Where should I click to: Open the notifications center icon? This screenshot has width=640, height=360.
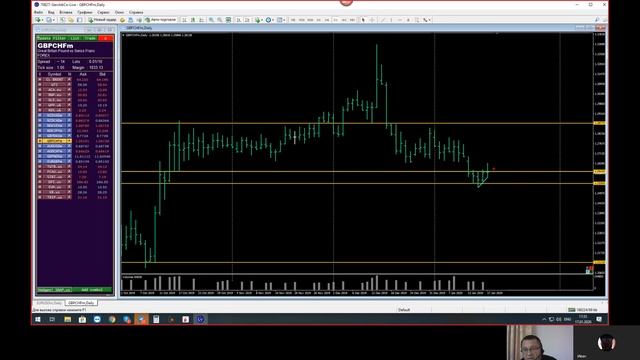coord(599,319)
